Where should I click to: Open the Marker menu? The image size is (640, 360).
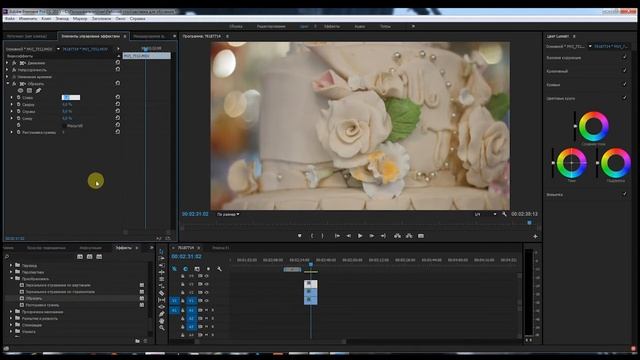(80, 18)
